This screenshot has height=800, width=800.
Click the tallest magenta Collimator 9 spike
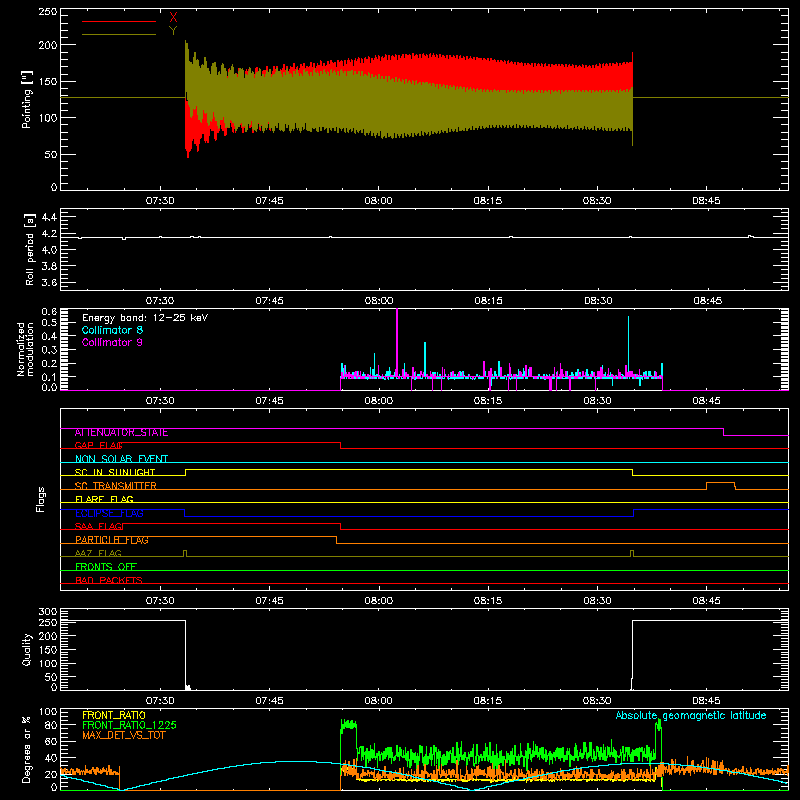pos(397,342)
